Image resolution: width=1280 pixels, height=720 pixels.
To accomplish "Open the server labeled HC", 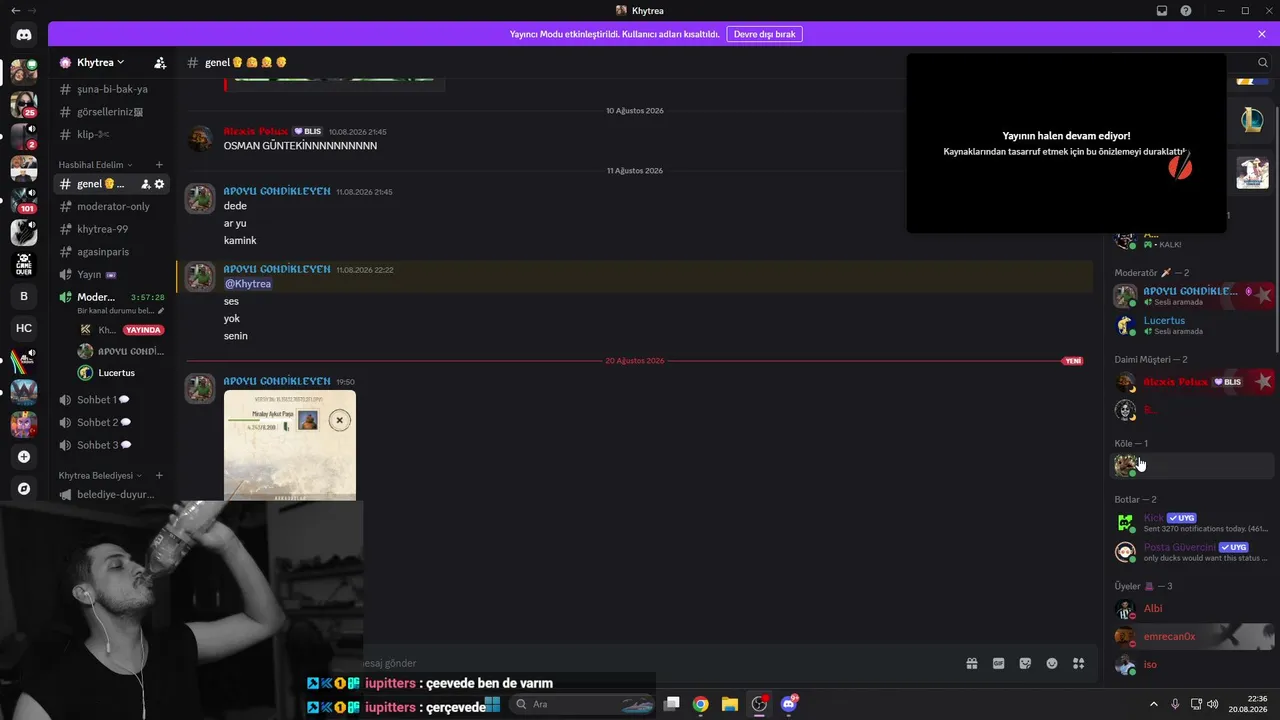I will [x=24, y=328].
